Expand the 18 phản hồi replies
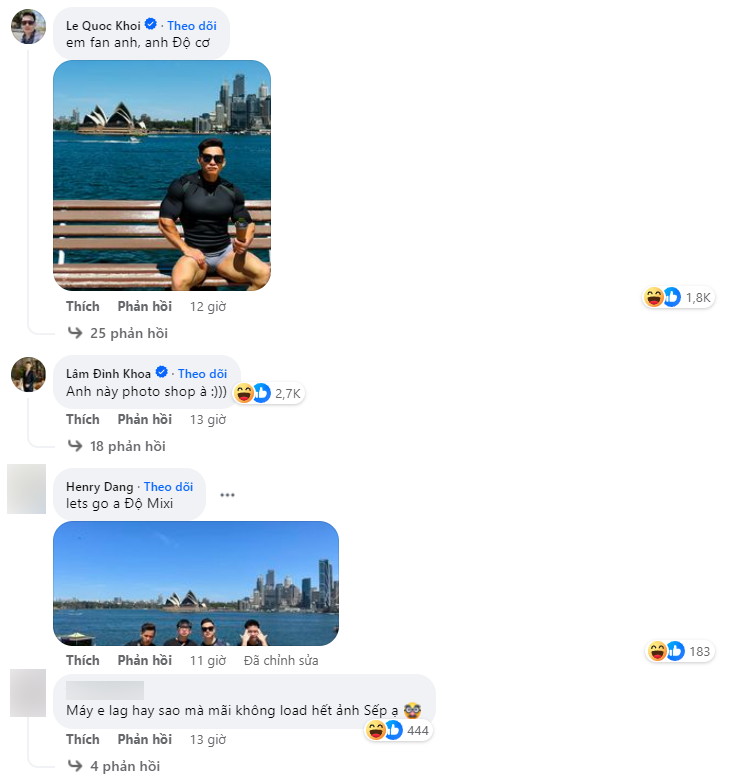The height and width of the screenshot is (781, 749). [x=127, y=446]
